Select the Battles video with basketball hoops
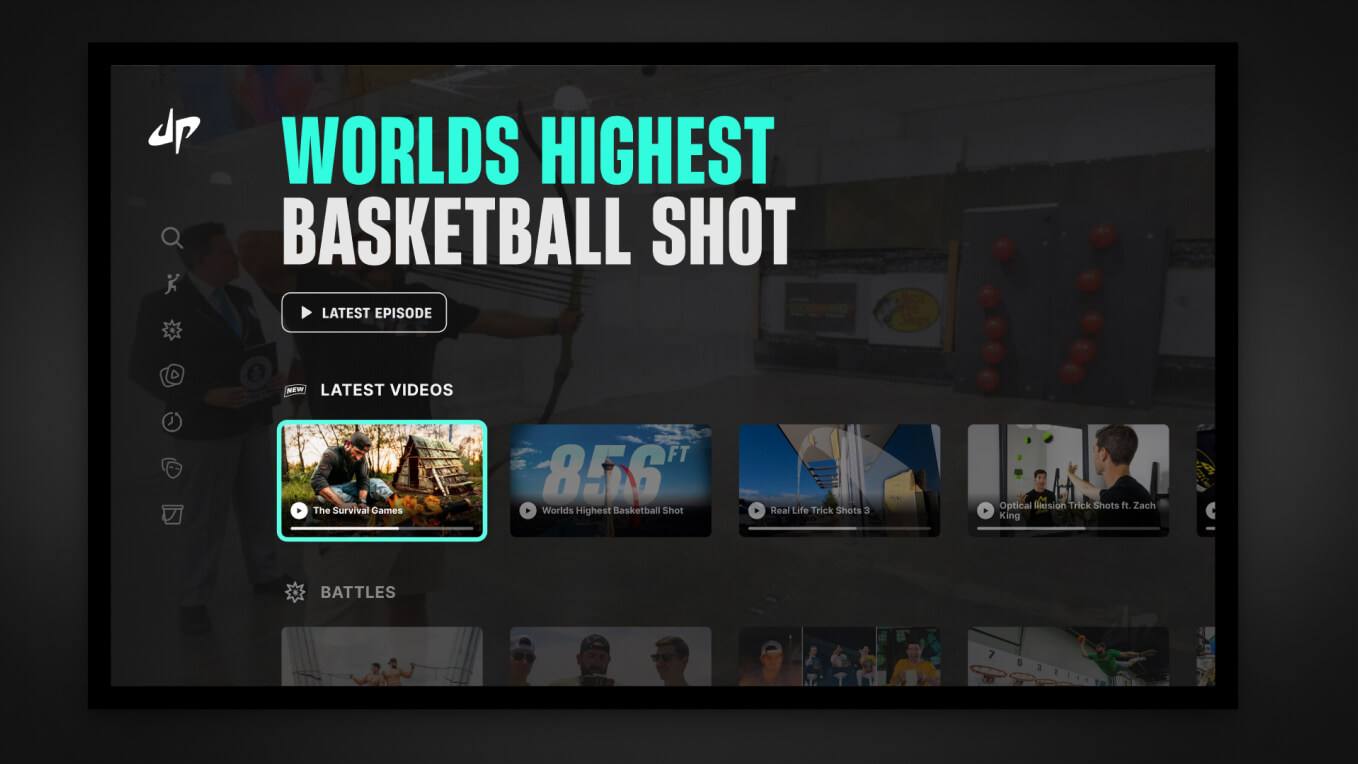 1068,656
